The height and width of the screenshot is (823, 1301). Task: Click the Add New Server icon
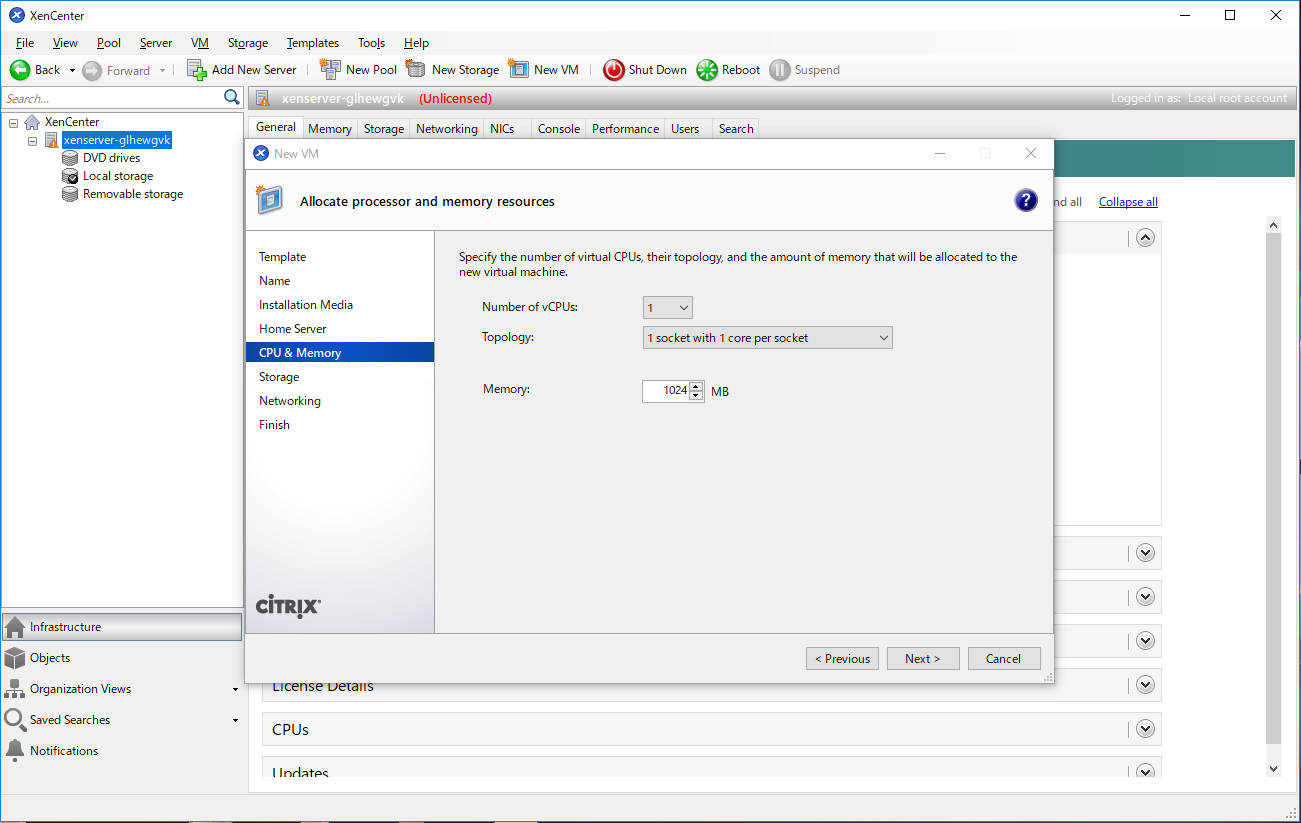click(197, 70)
